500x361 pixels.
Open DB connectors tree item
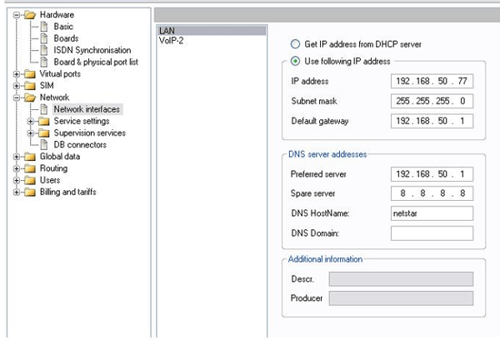click(x=80, y=145)
